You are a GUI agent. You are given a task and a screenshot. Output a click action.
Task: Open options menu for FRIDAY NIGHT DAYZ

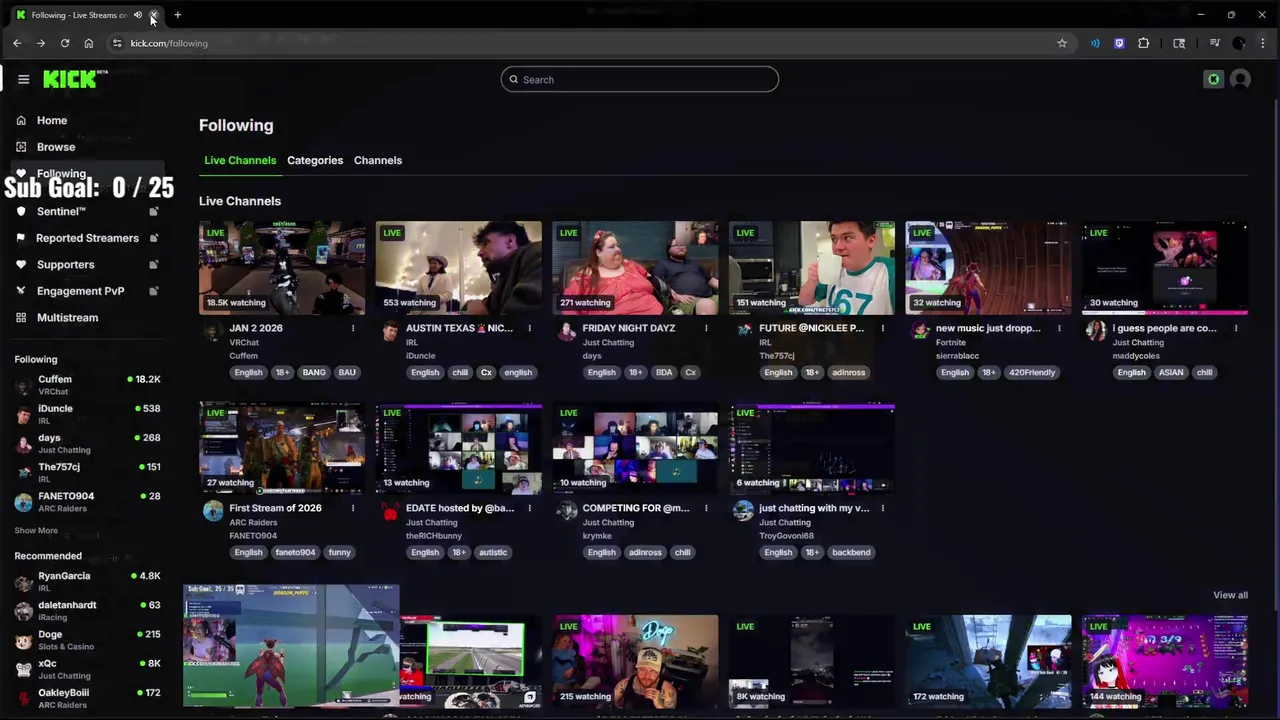[706, 328]
